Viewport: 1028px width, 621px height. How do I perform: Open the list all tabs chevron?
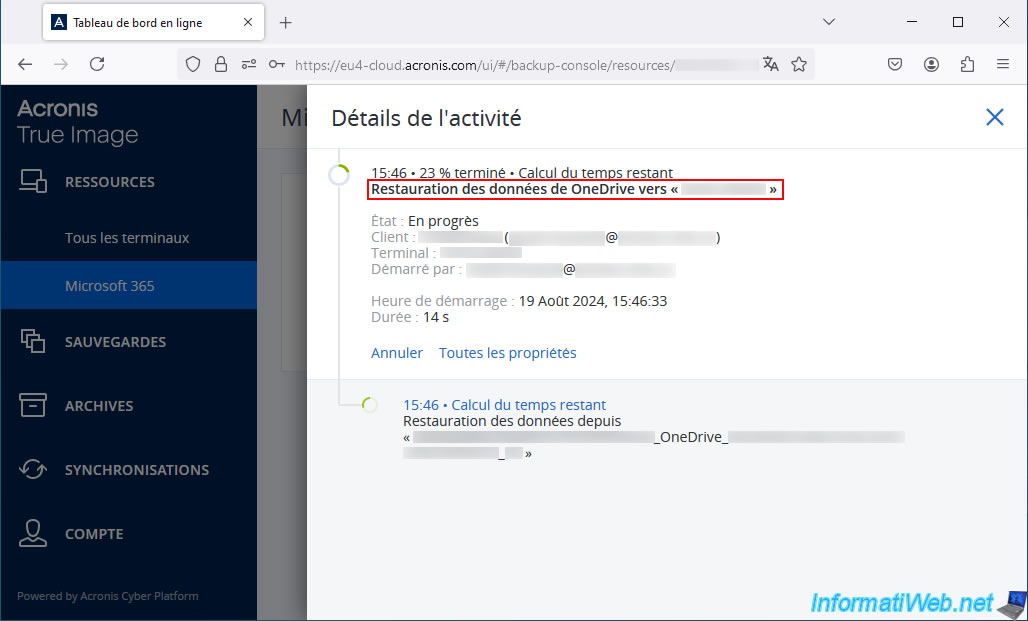(x=829, y=22)
